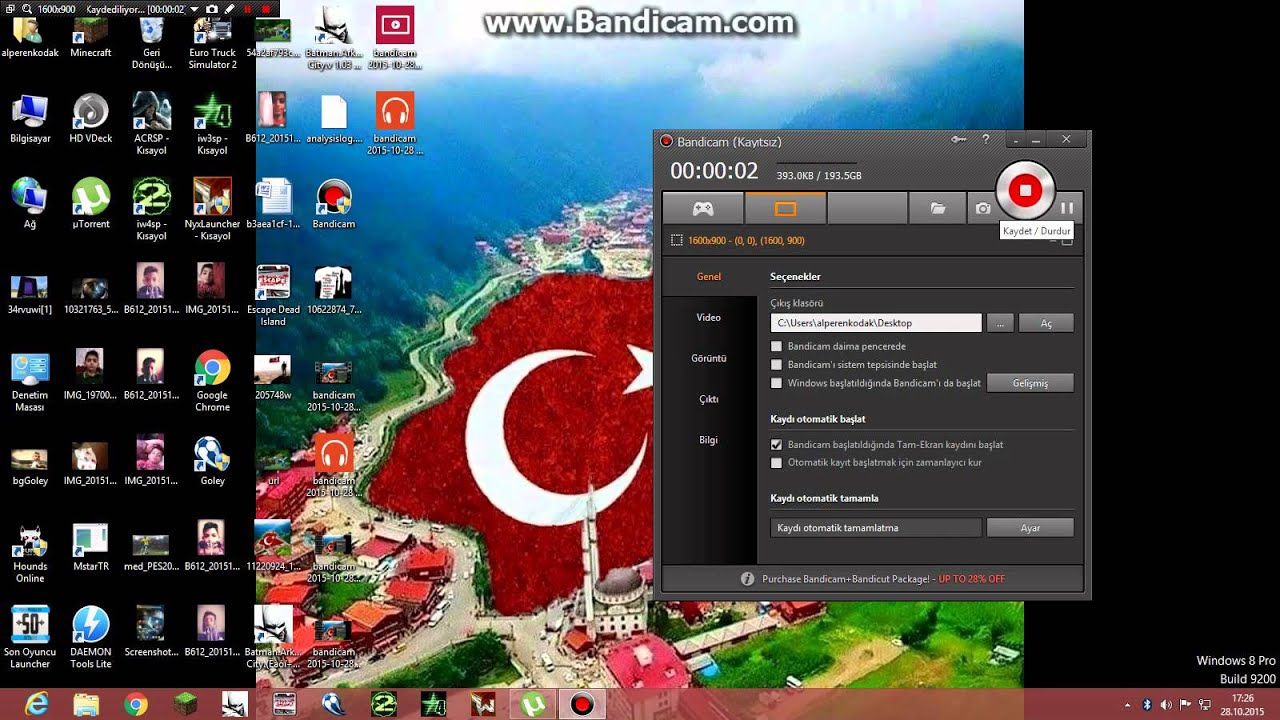Open the Video settings tab
This screenshot has height=720, width=1280.
(x=709, y=317)
